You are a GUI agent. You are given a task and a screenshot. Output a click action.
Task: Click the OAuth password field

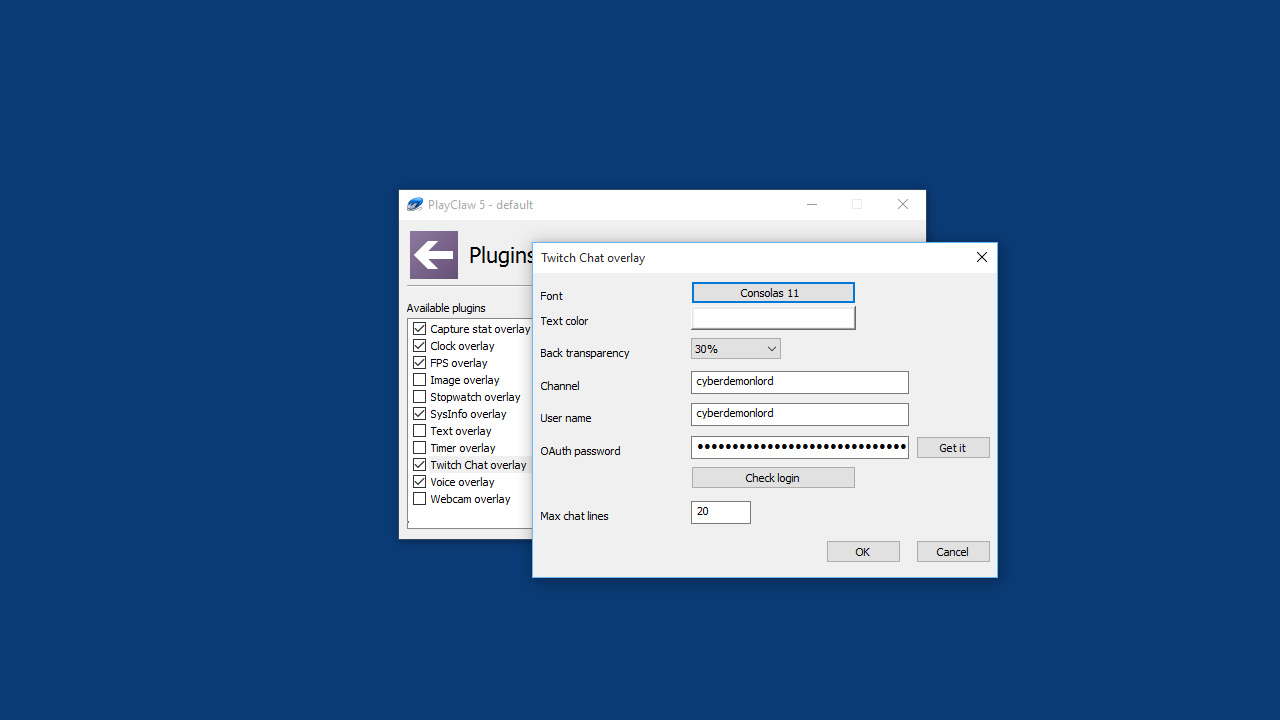click(799, 447)
